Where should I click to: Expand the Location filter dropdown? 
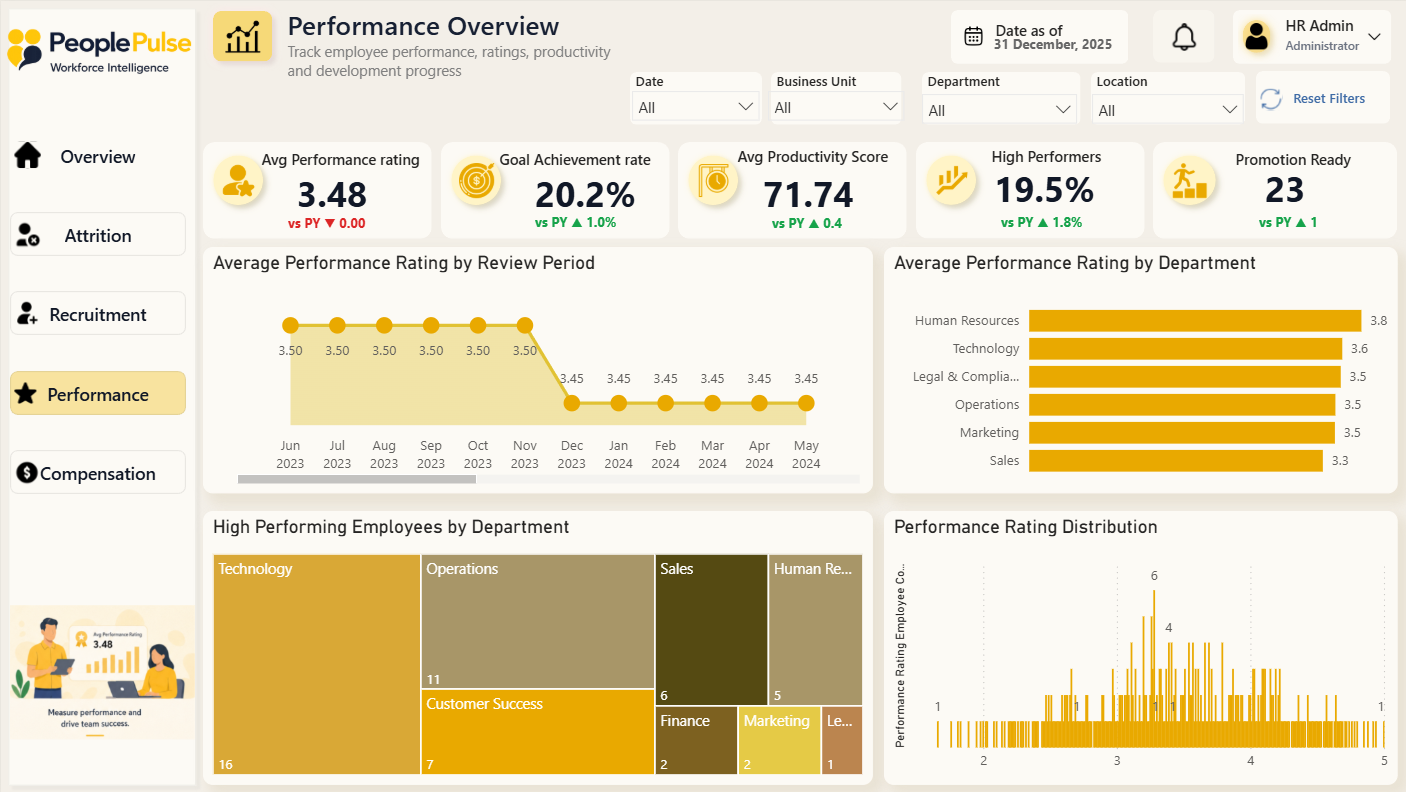pos(1168,109)
